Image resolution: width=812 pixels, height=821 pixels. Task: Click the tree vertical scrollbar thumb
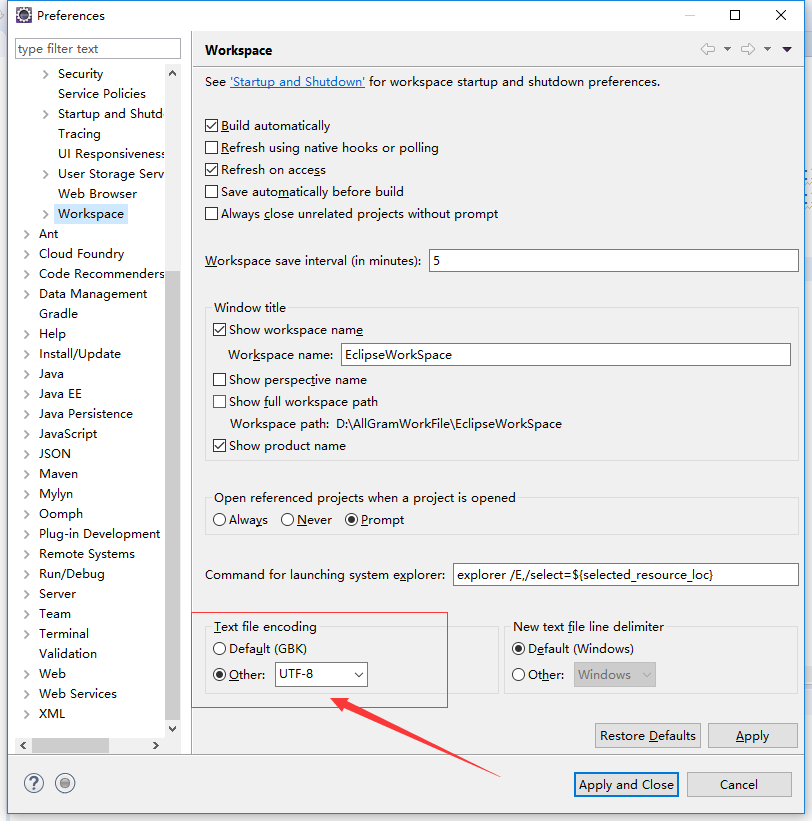[x=172, y=495]
